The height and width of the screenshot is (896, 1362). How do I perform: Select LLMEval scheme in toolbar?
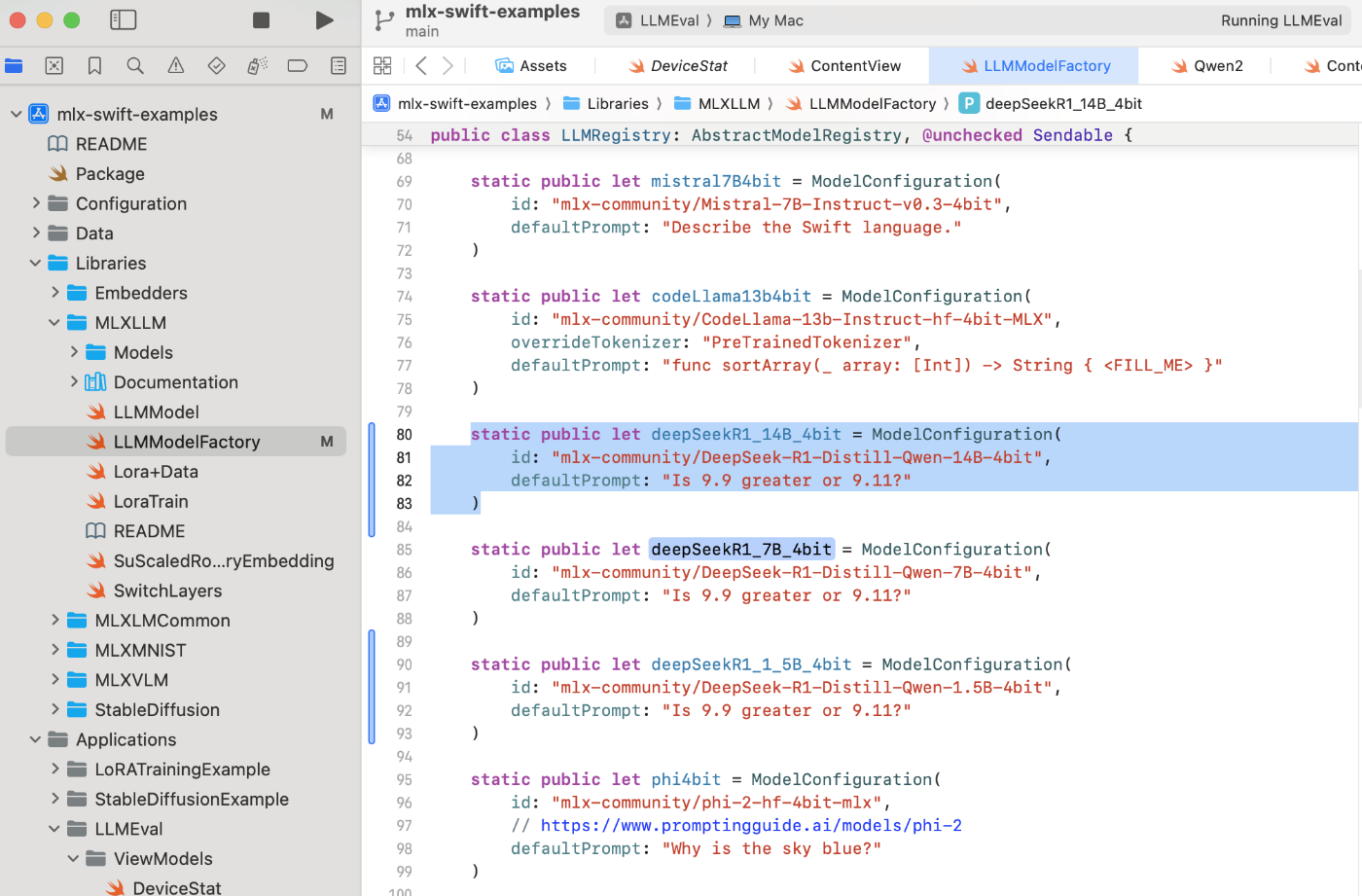click(660, 20)
